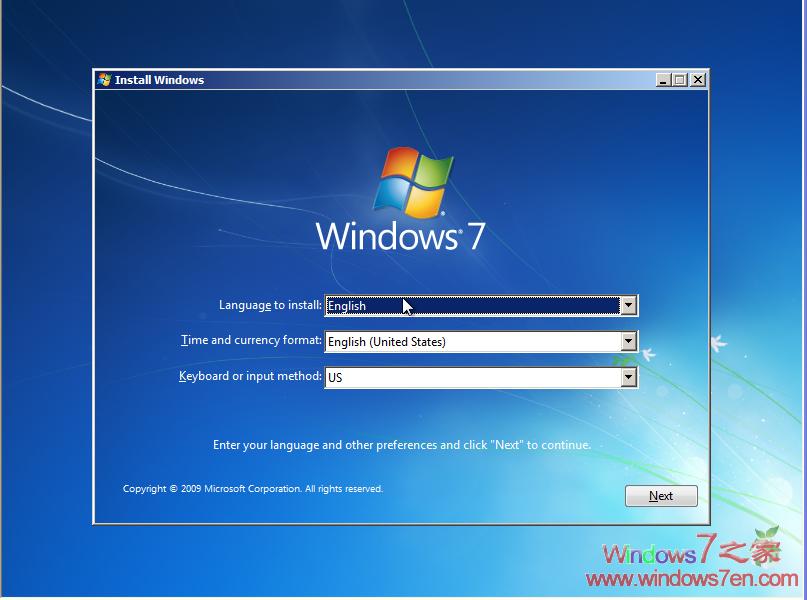Viewport: 807px width, 600px height.
Task: Expand the Keyboard or input method dropdown
Action: tap(628, 377)
